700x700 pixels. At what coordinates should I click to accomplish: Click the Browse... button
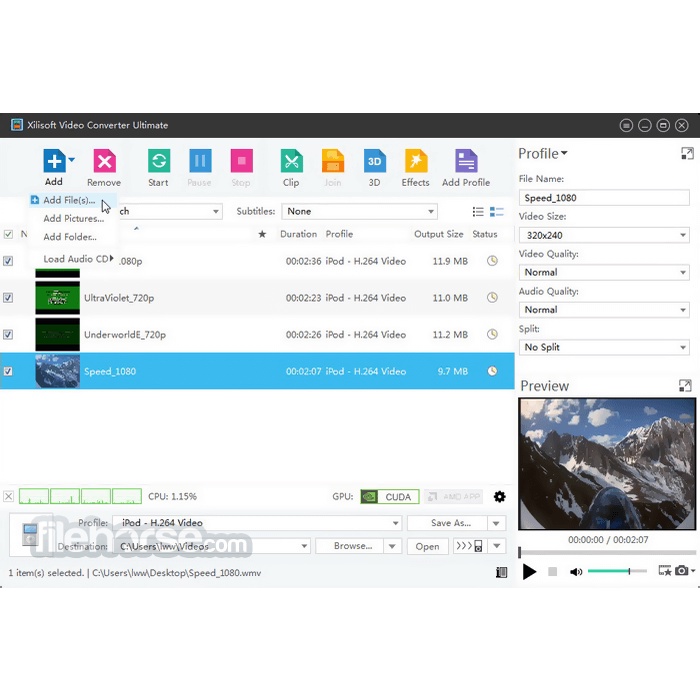pos(352,546)
